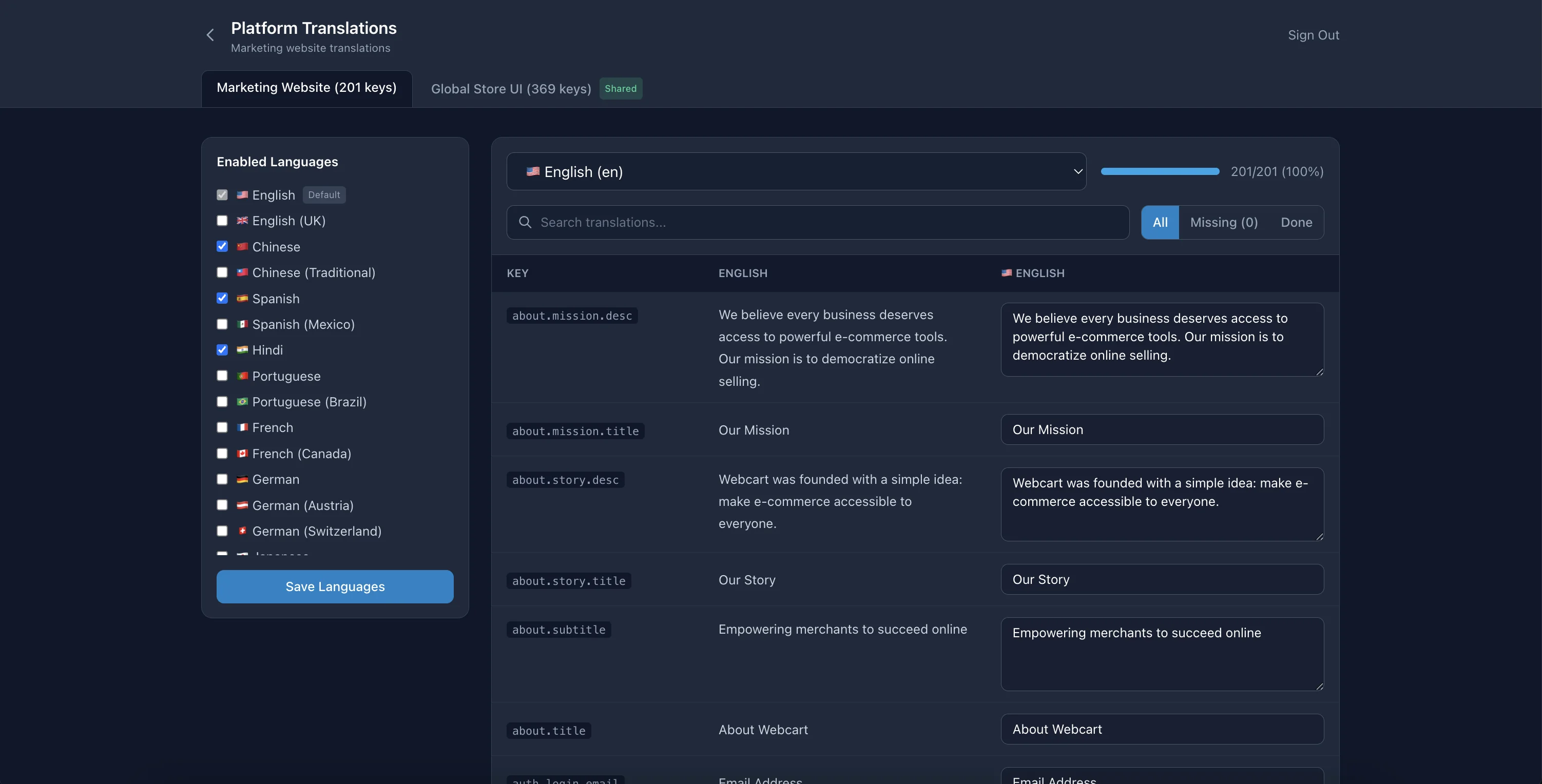The image size is (1542, 784).
Task: Enable German (Austria) via its checkbox
Action: [222, 505]
